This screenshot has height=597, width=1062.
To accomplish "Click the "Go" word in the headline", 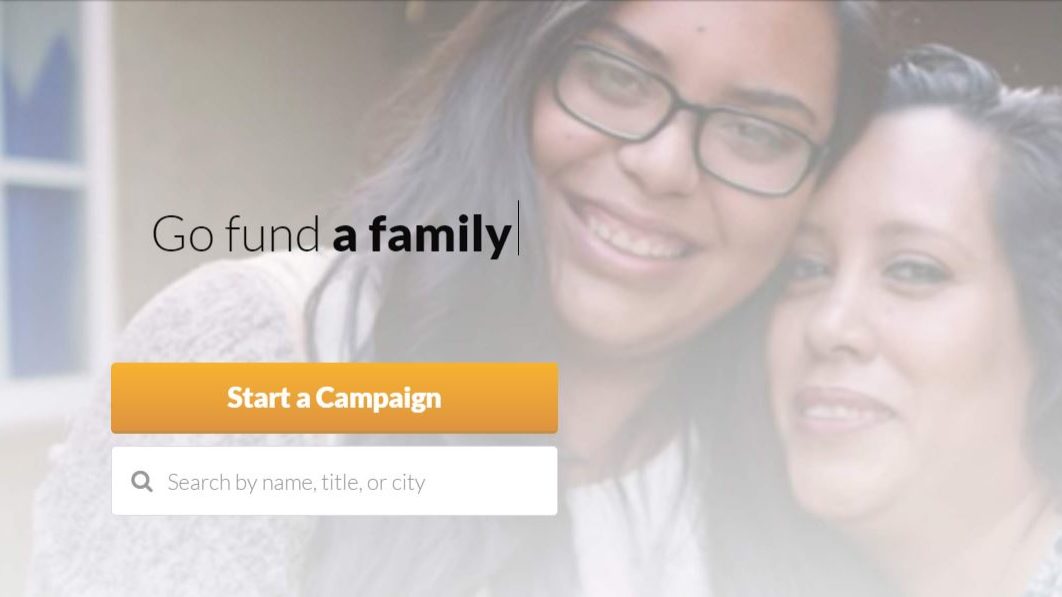I will 182,234.
